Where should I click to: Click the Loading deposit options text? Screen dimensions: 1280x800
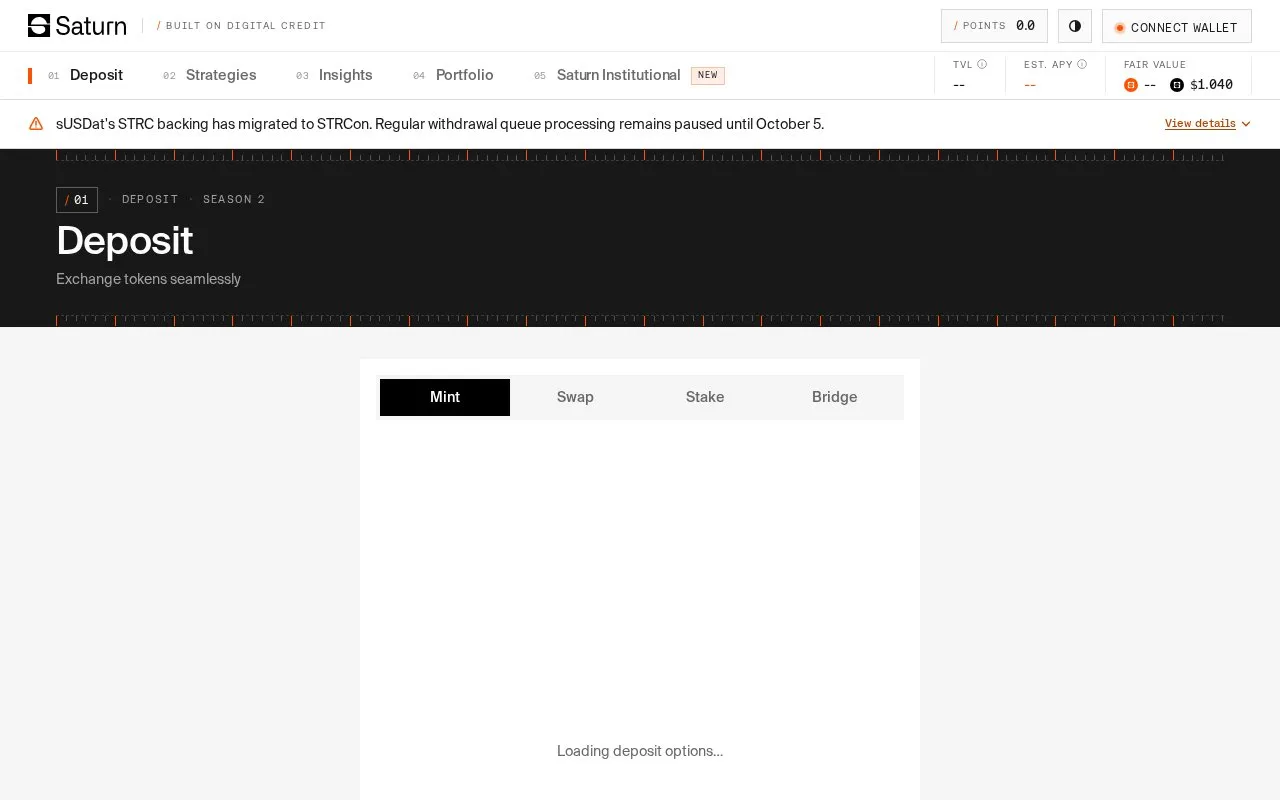pyautogui.click(x=640, y=751)
